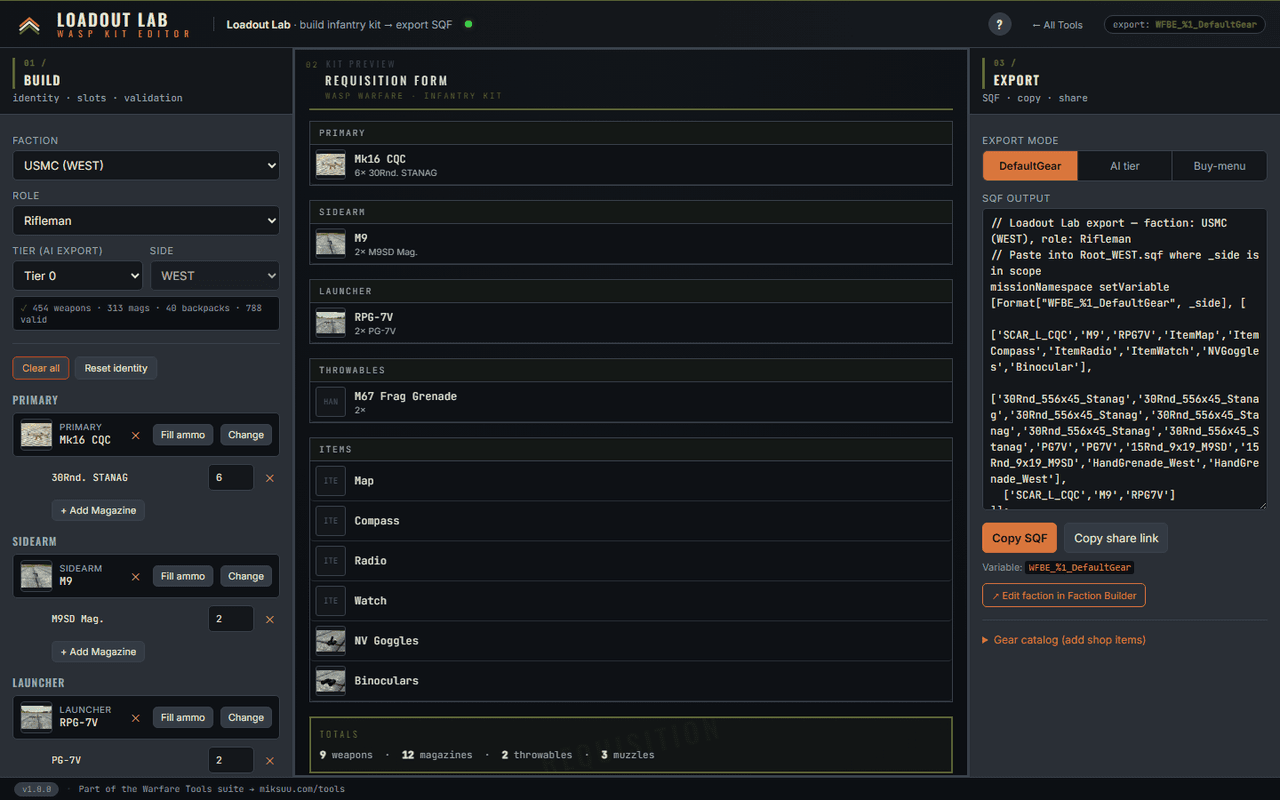The width and height of the screenshot is (1280, 800).
Task: Add Magazine under the primary weapon
Action: click(99, 510)
